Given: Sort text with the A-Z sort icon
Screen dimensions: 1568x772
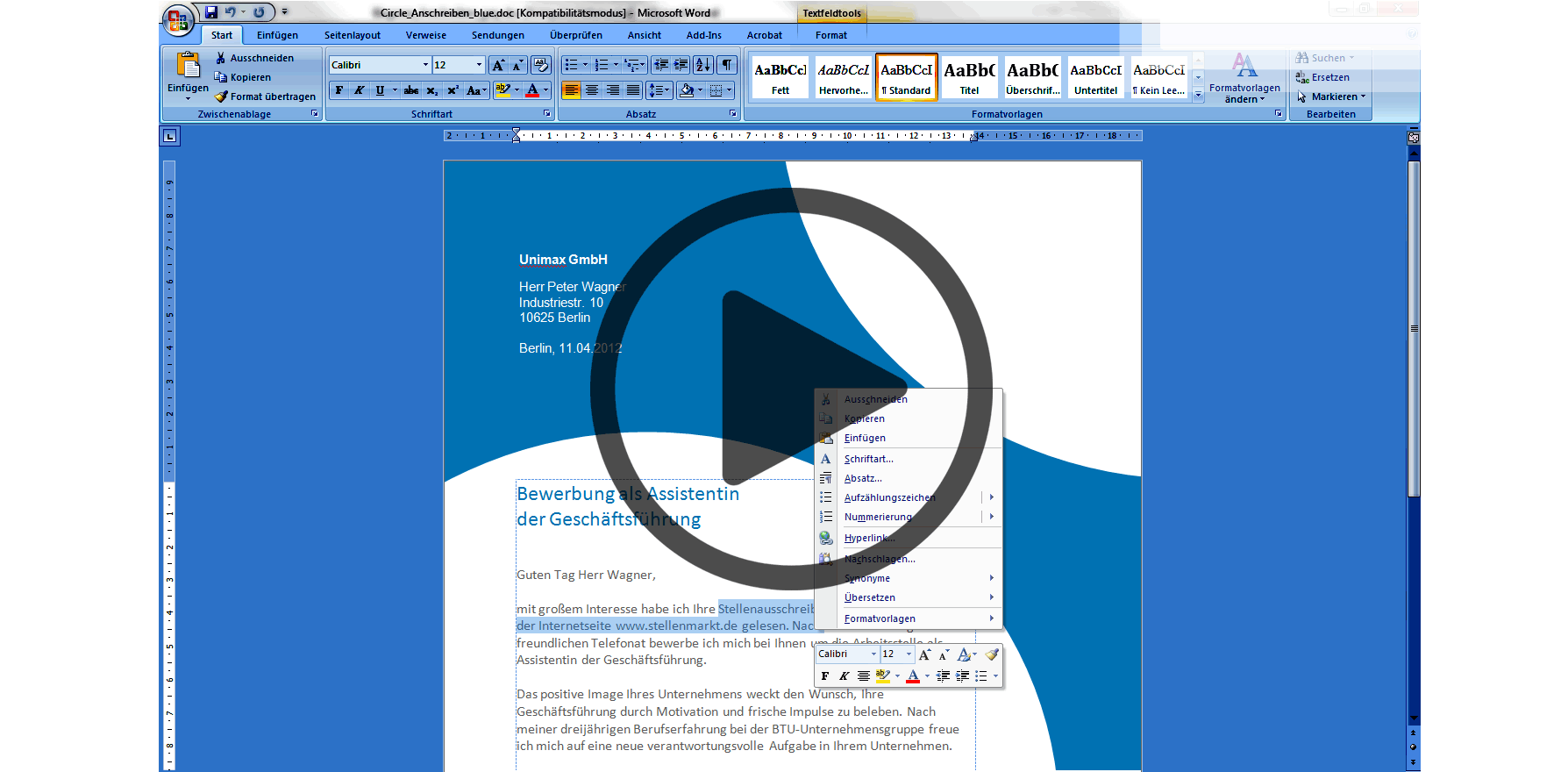Looking at the screenshot, I should tap(702, 65).
